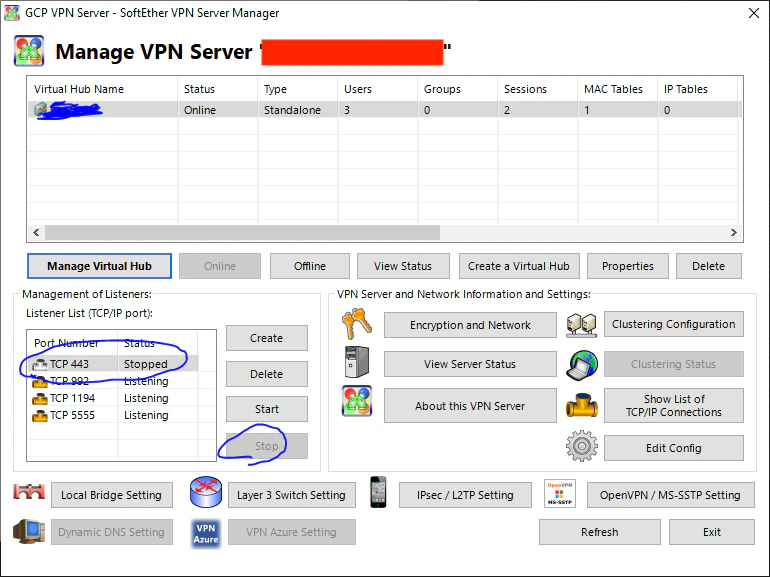The height and width of the screenshot is (577, 770).
Task: Click the VPN Azure Setting button
Action: point(292,532)
